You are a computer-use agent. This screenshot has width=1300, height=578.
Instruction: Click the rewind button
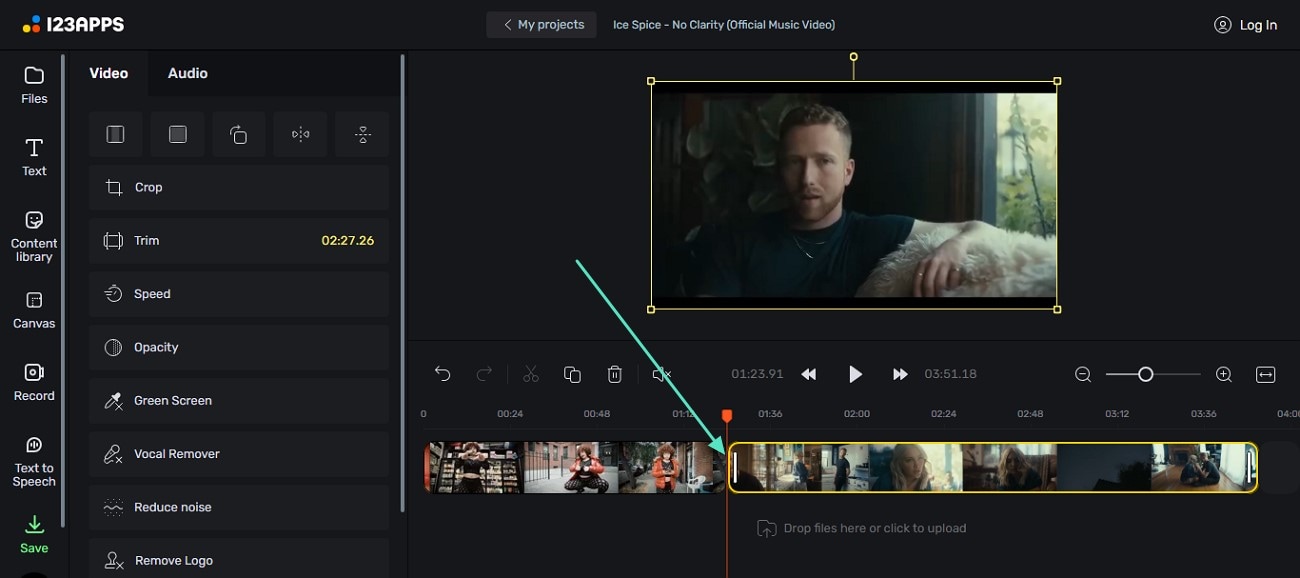pos(809,374)
